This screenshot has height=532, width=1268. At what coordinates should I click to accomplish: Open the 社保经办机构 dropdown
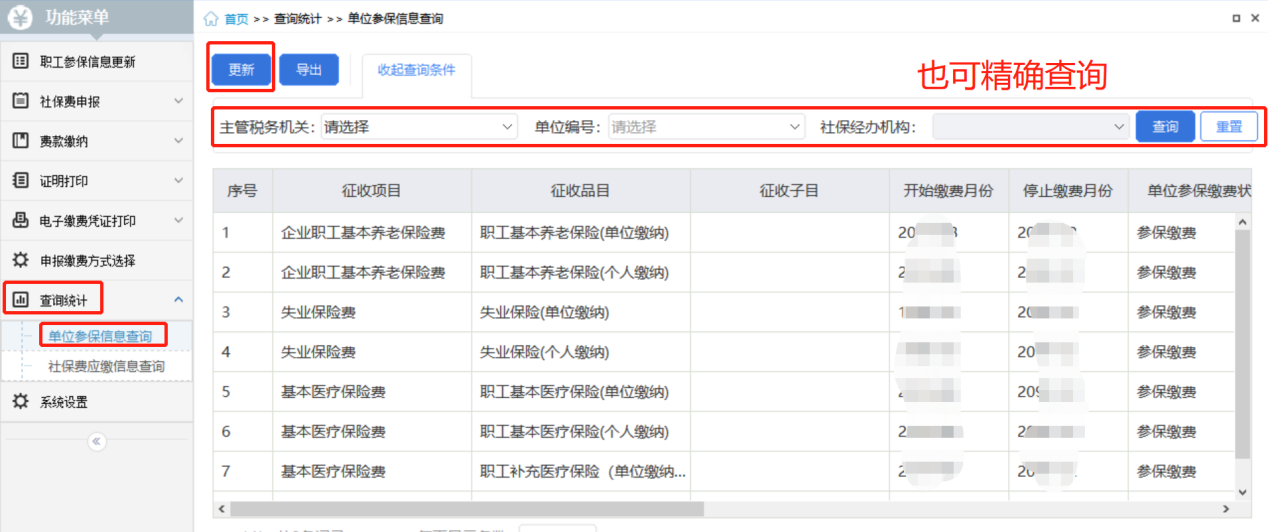point(1030,127)
